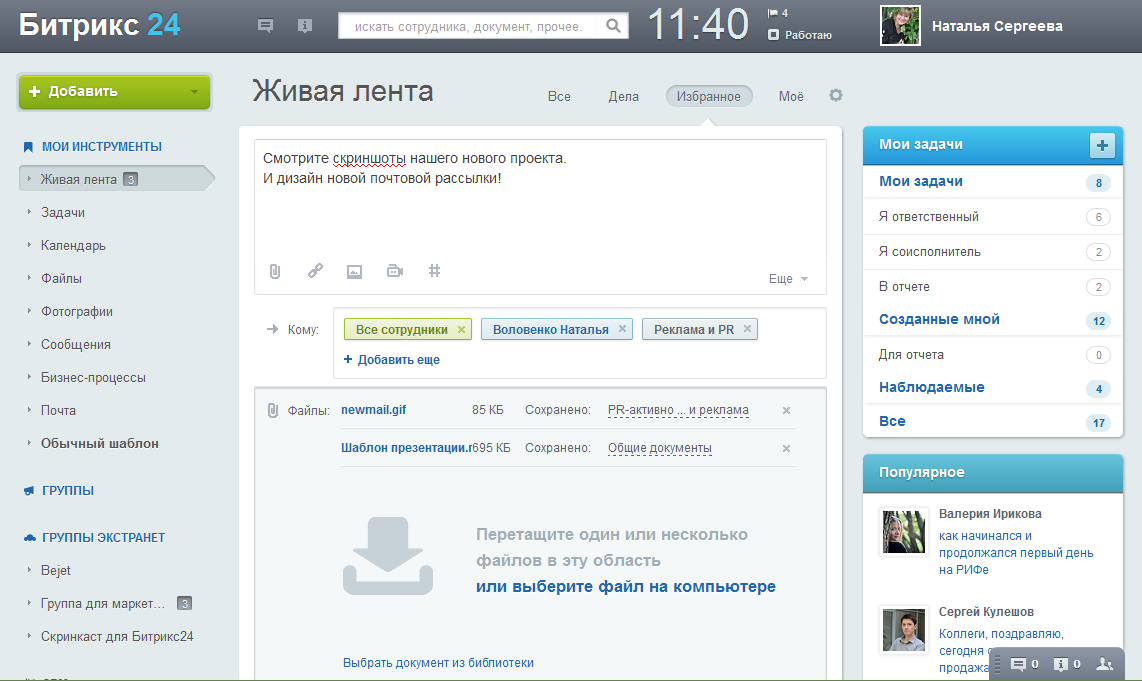This screenshot has width=1142, height=681.
Task: Open chat messages counter in bottom bar
Action: click(x=1024, y=664)
